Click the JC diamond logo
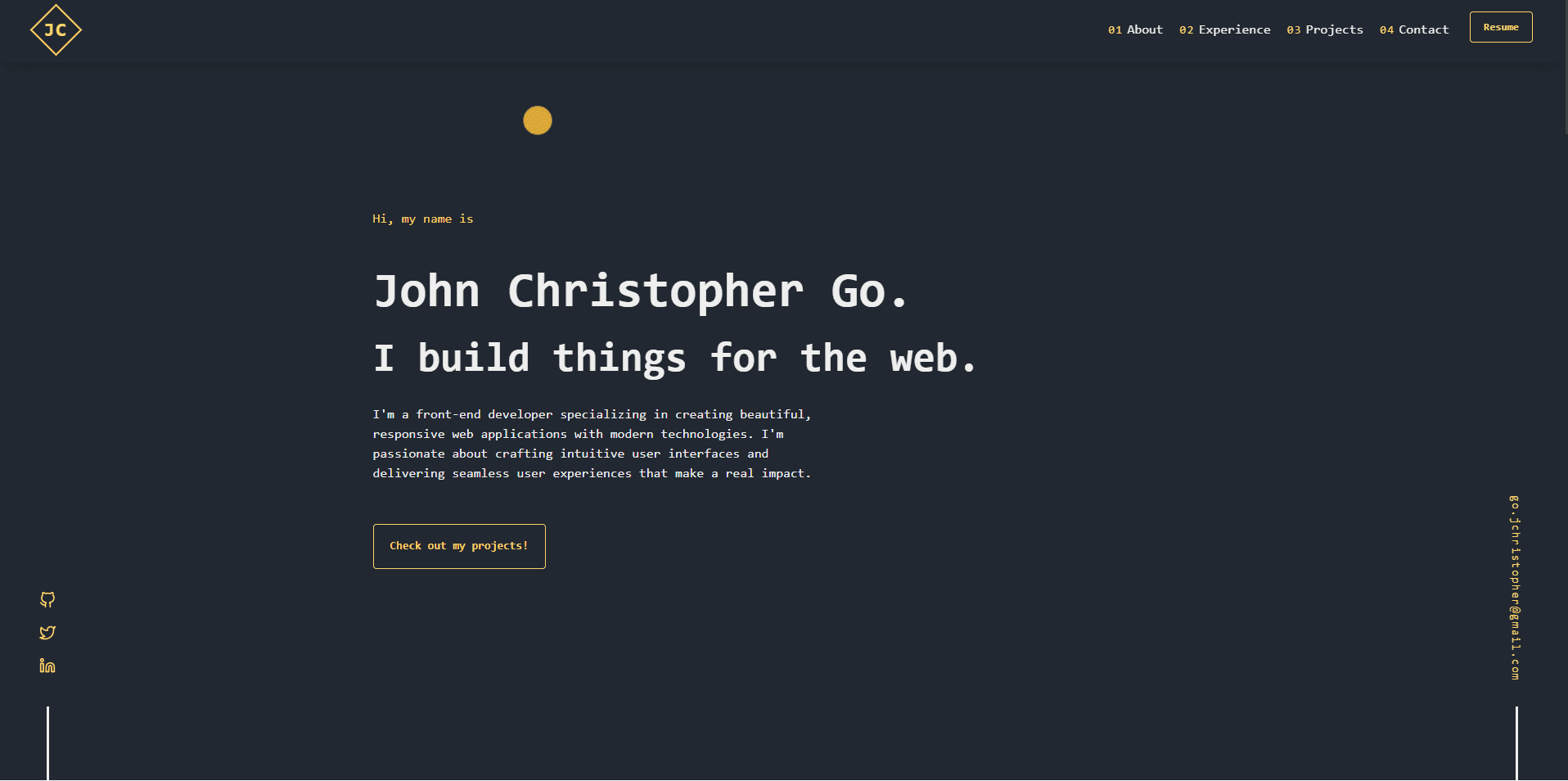1568x781 pixels. (x=55, y=29)
